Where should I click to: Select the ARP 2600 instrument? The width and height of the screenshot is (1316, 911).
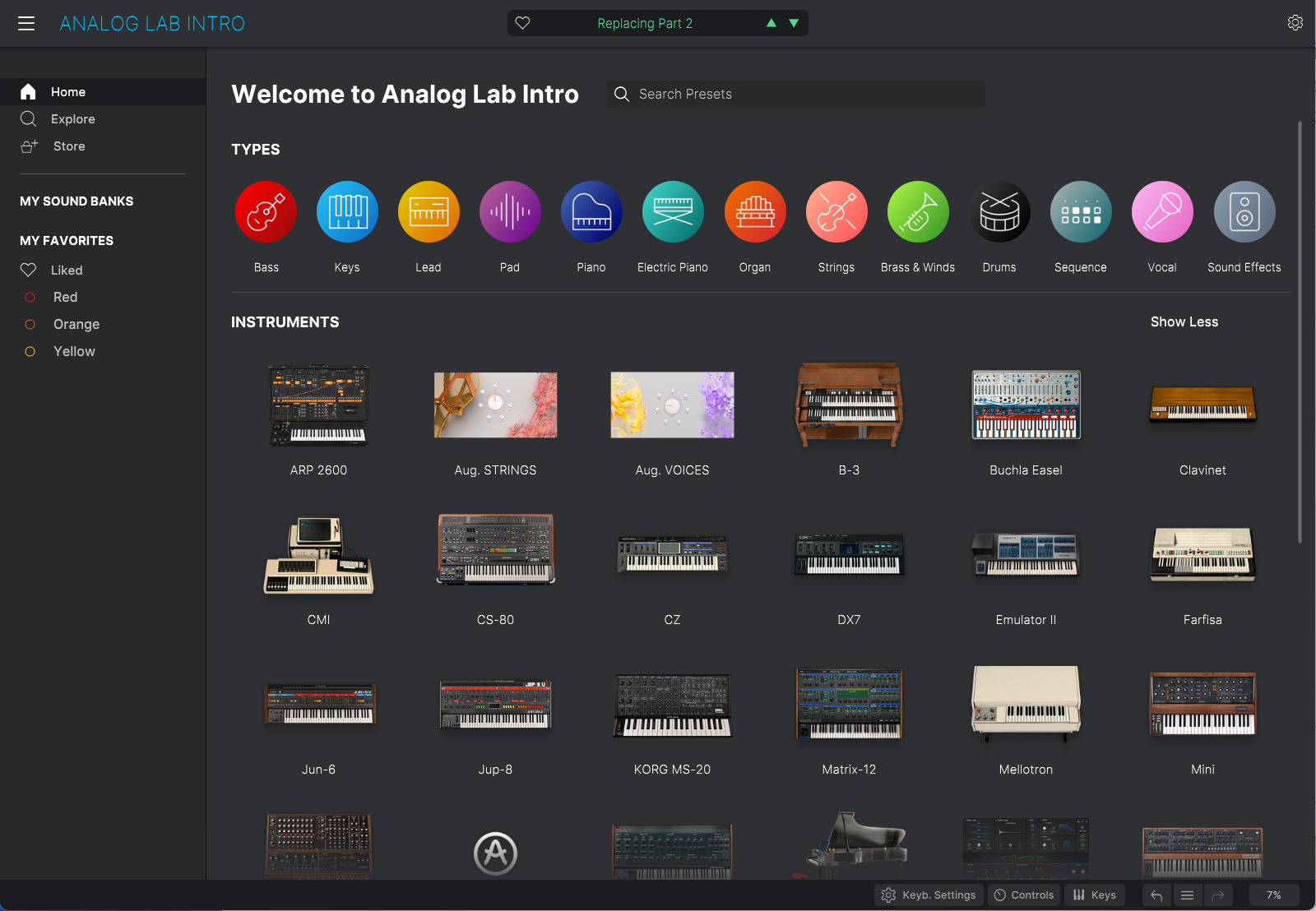[x=318, y=406]
